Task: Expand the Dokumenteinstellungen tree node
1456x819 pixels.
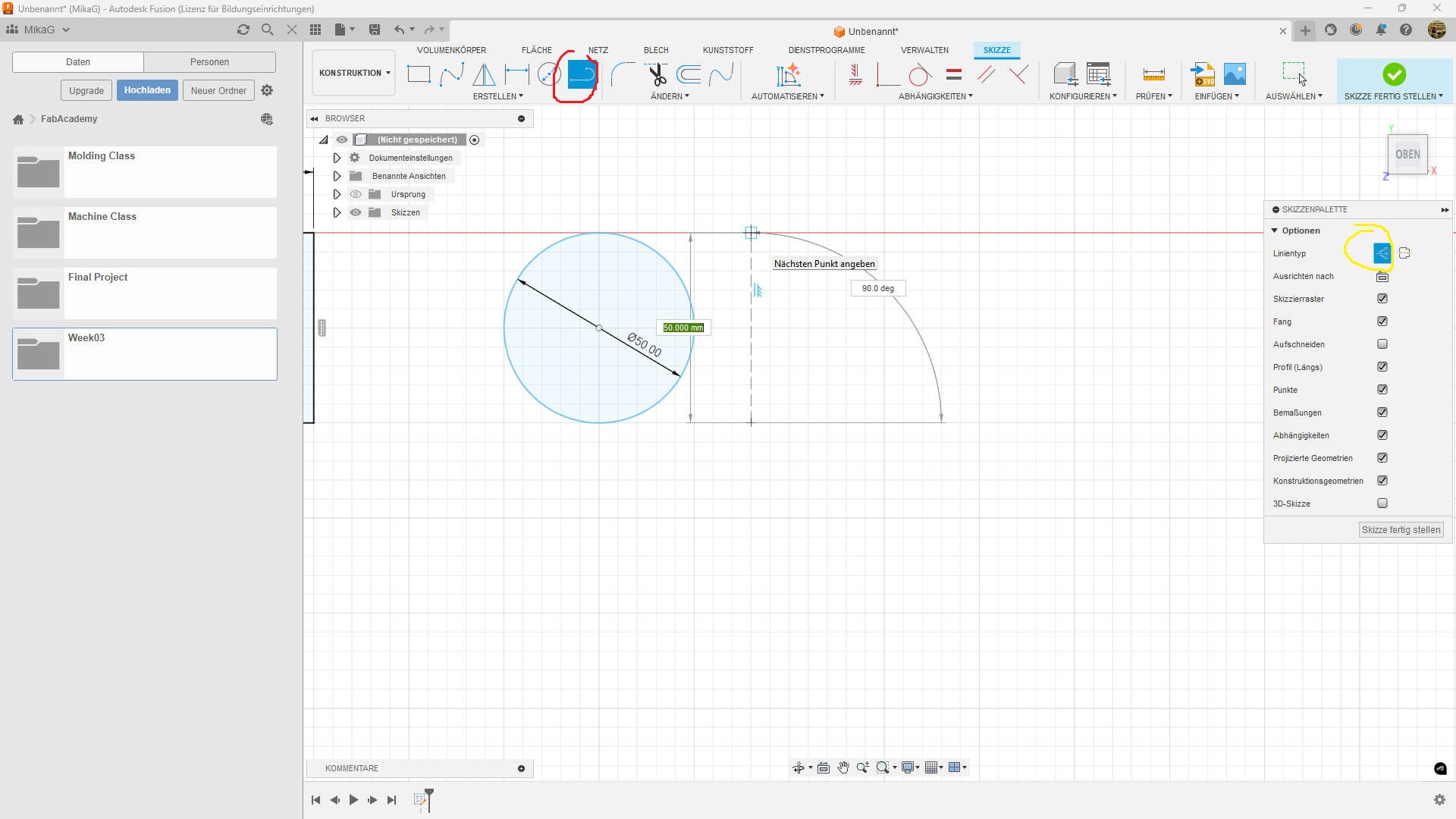Action: (337, 158)
